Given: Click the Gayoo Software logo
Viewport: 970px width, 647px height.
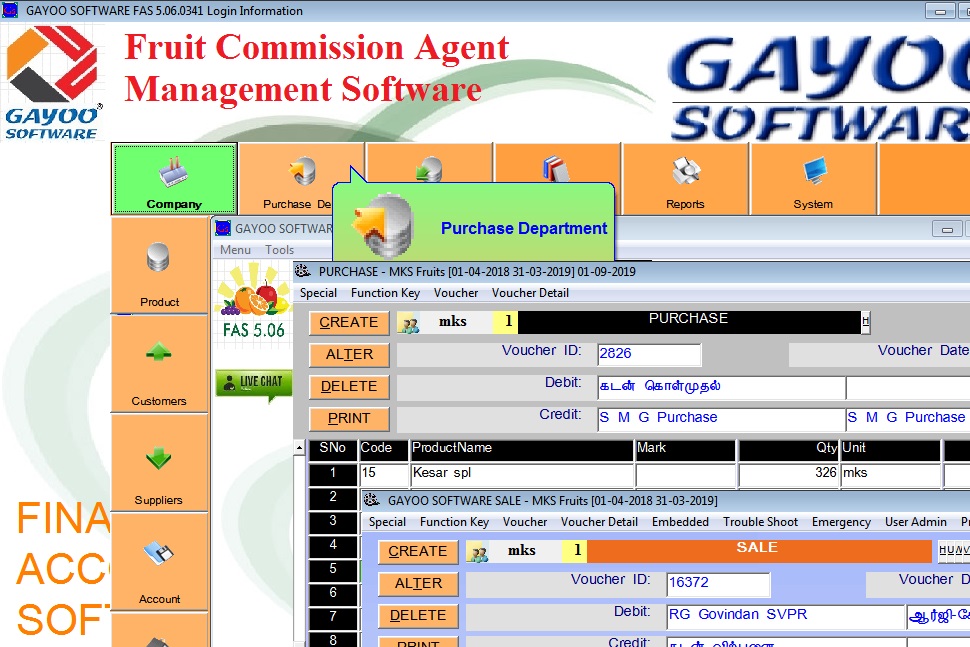Looking at the screenshot, I should click(x=52, y=82).
